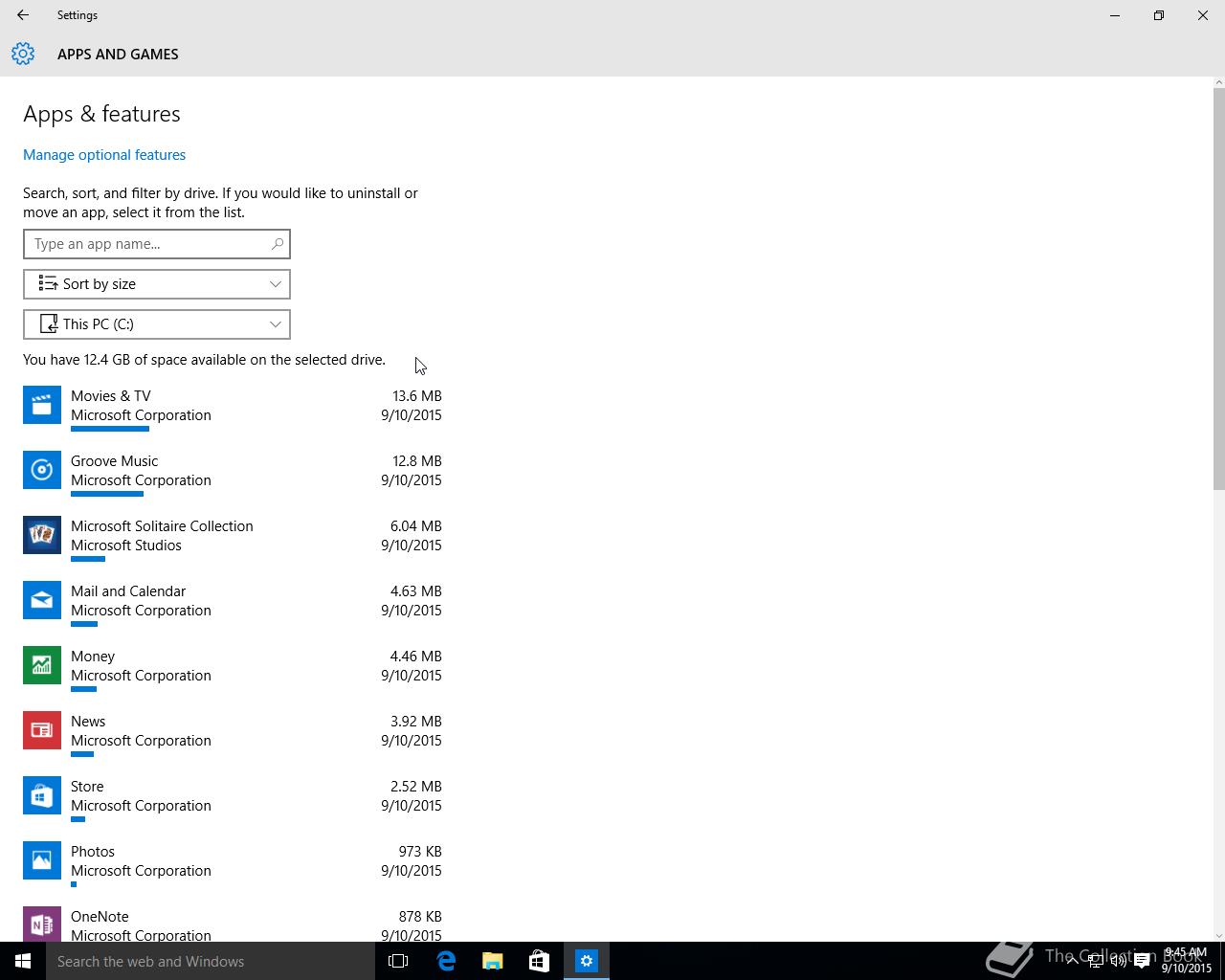Click the taskbar clock showing 9/10/2015
Screen dimensions: 1225x980
(x=1186, y=960)
